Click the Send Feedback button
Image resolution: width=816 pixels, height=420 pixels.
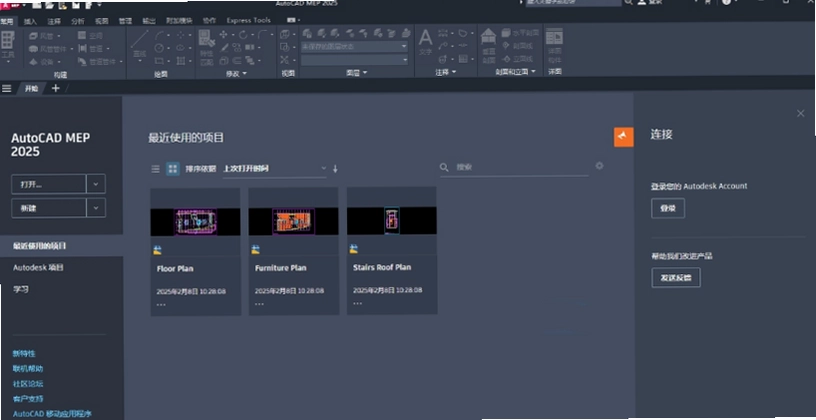(x=675, y=277)
